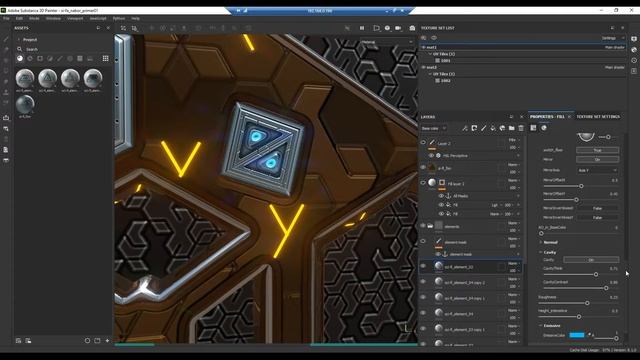Viewport: 640px width, 360px height.
Task: Select the first sci-fi element asset thumbnail
Action: tap(25, 78)
